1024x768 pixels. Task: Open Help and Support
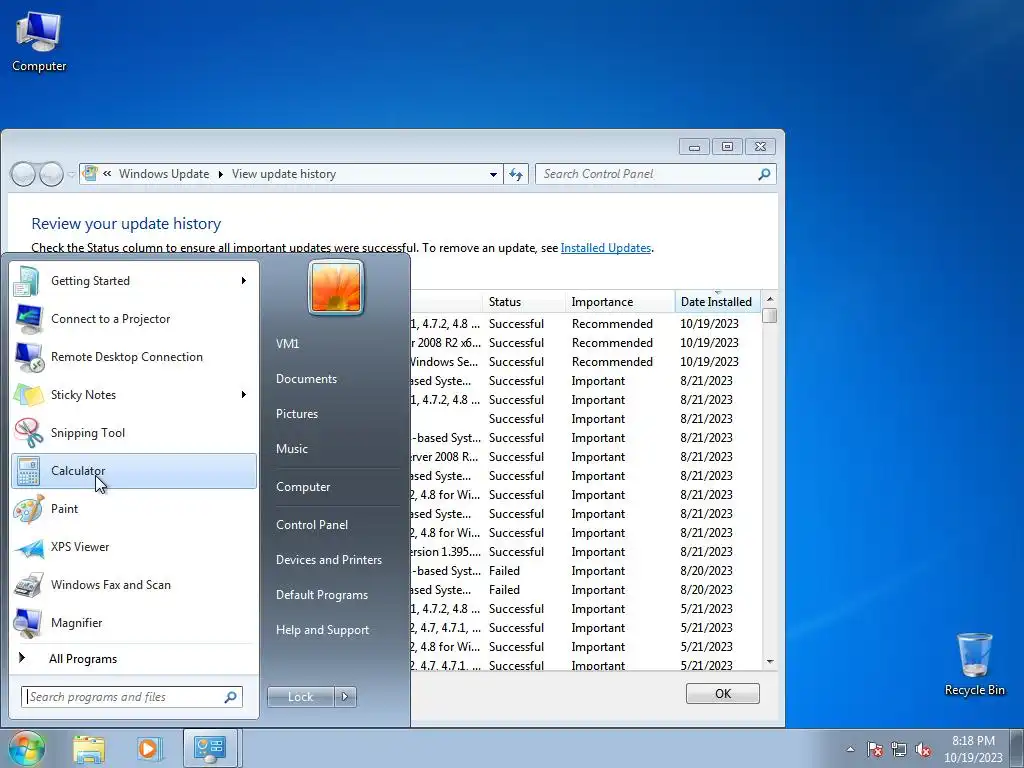coord(322,630)
